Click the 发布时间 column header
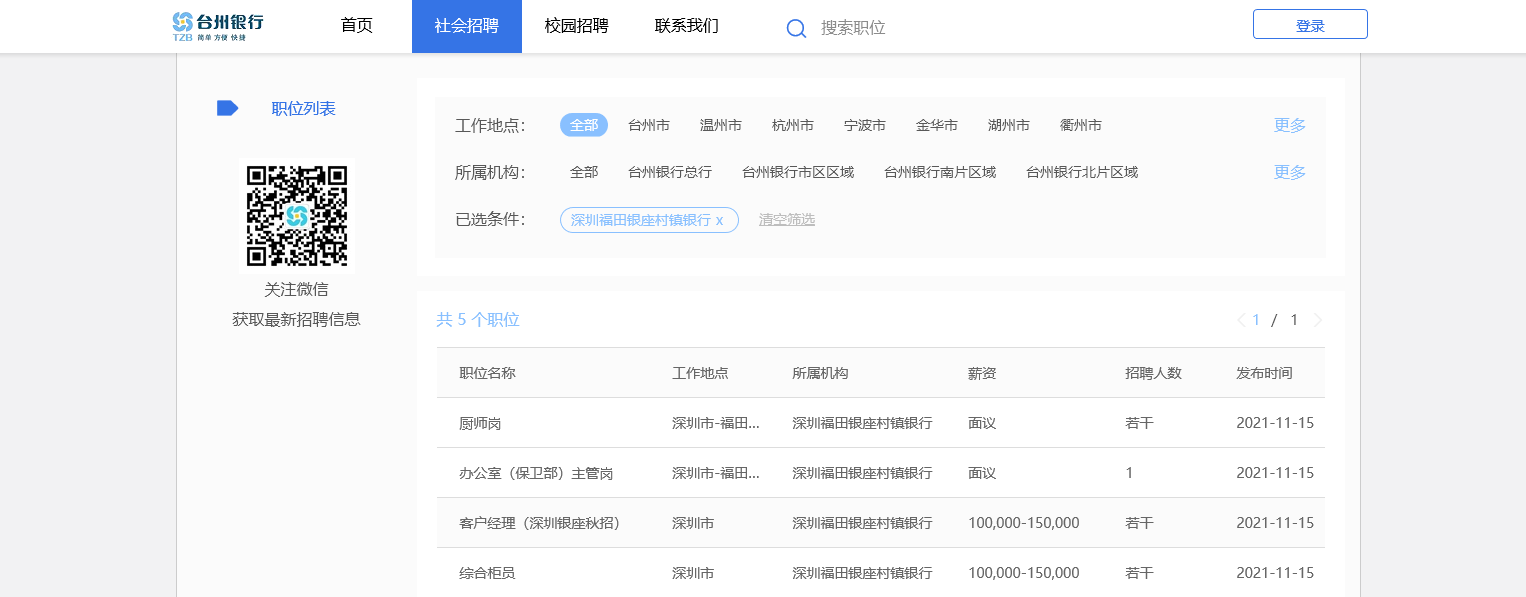Screen dimensions: 1526x597 coord(1264,373)
